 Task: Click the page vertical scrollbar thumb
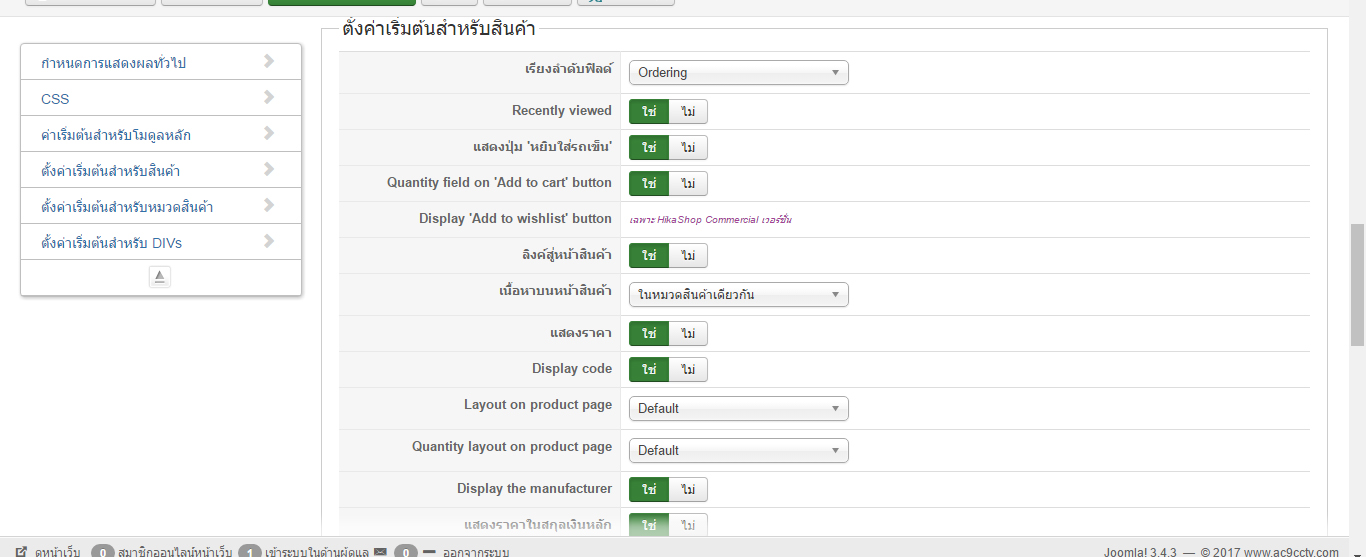[1357, 285]
